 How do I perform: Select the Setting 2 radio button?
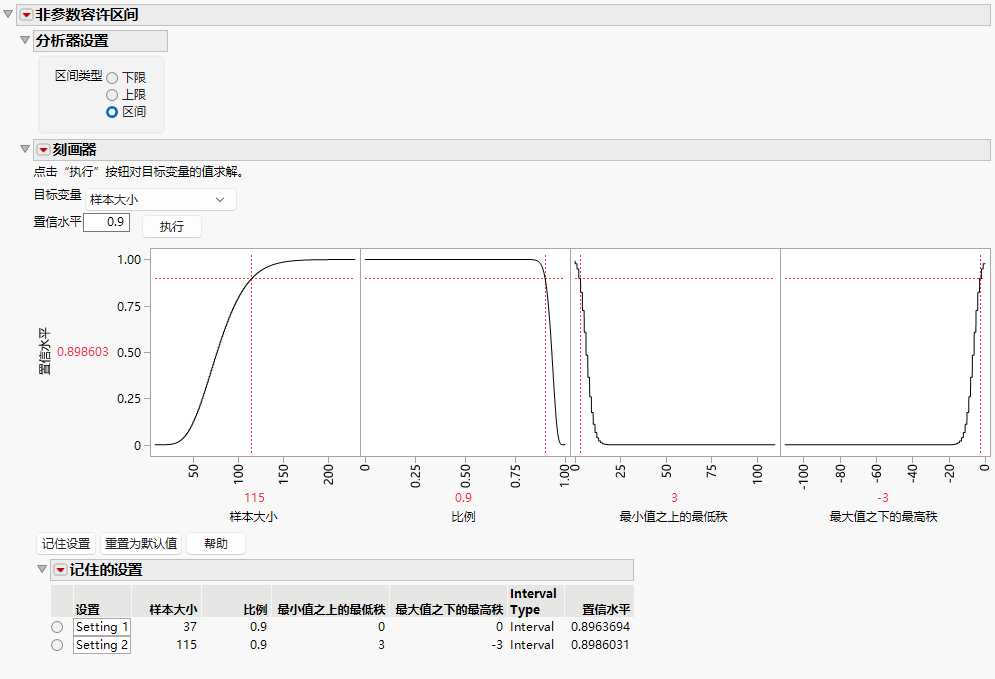[x=57, y=645]
